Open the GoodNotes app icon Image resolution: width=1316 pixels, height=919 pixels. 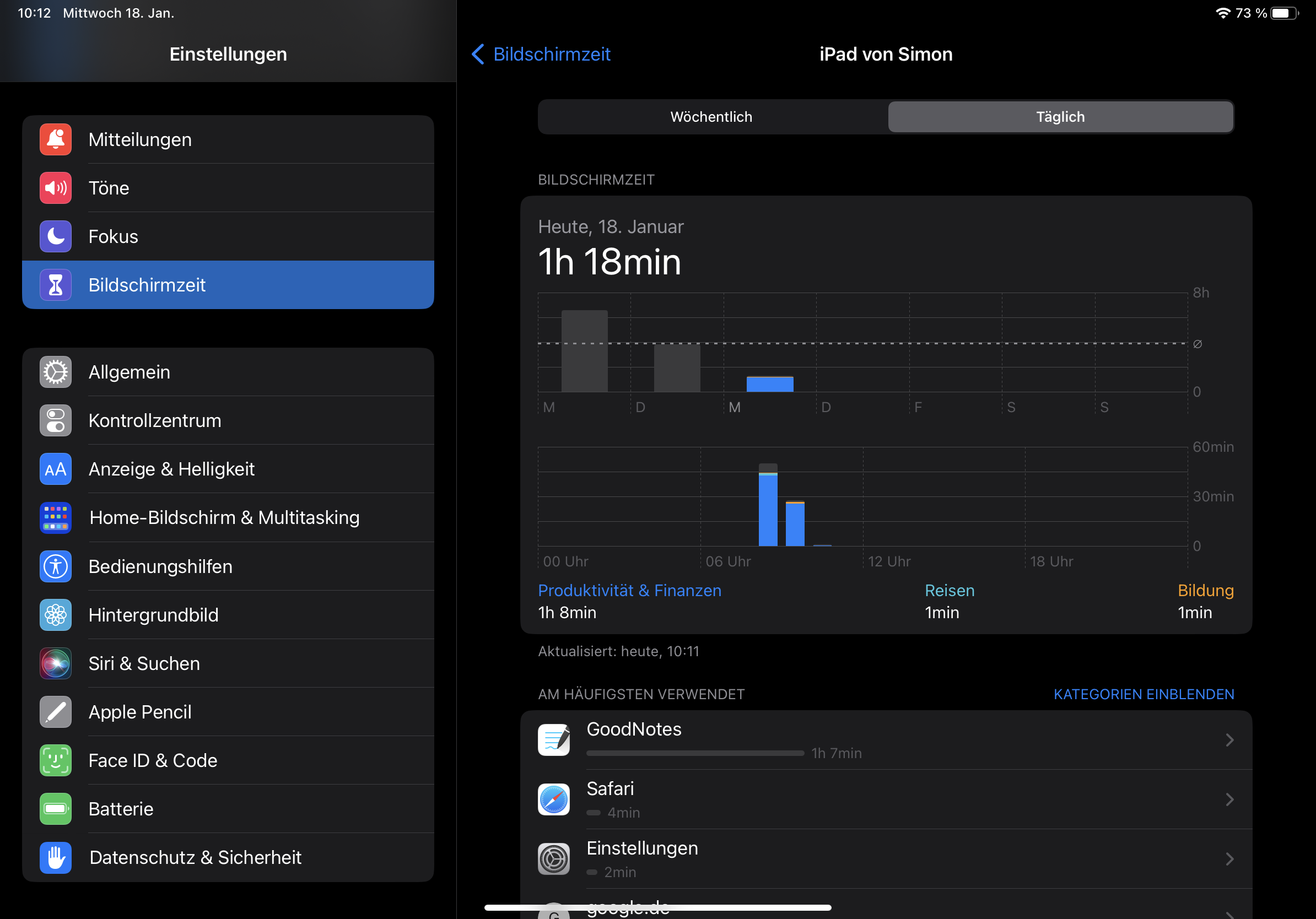[x=554, y=740]
